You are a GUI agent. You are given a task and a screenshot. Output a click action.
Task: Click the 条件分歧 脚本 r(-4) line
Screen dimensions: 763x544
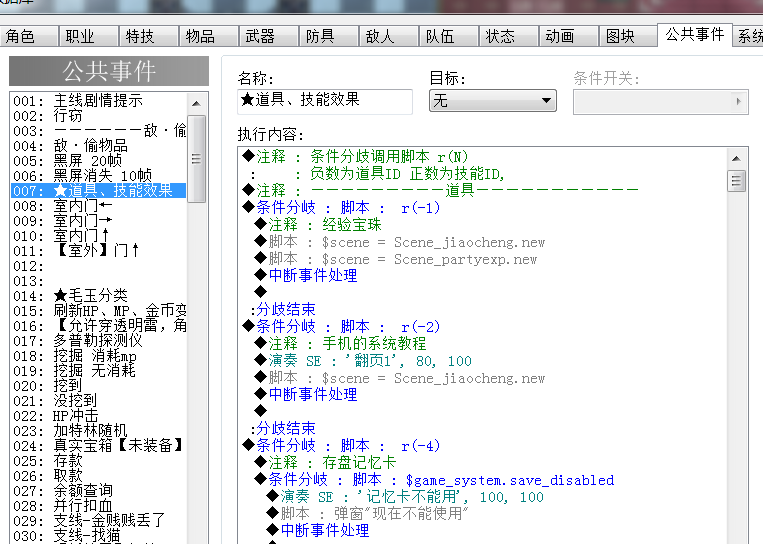click(x=341, y=446)
